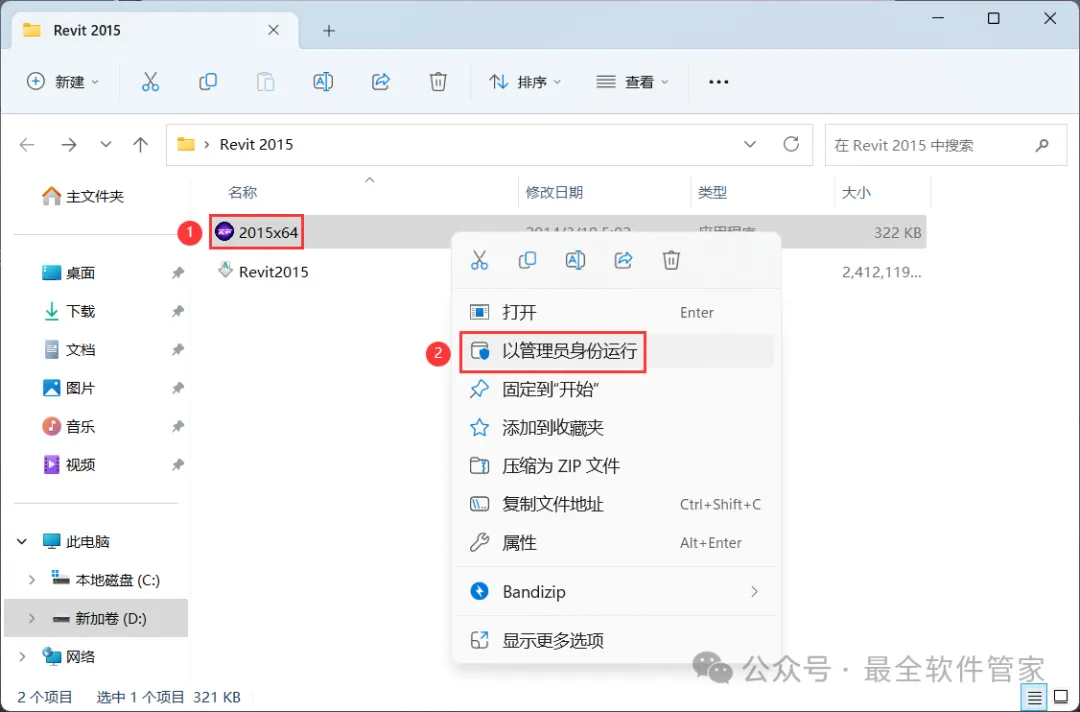The height and width of the screenshot is (712, 1080).
Task: Sort by the 名称 column header
Action: point(242,193)
